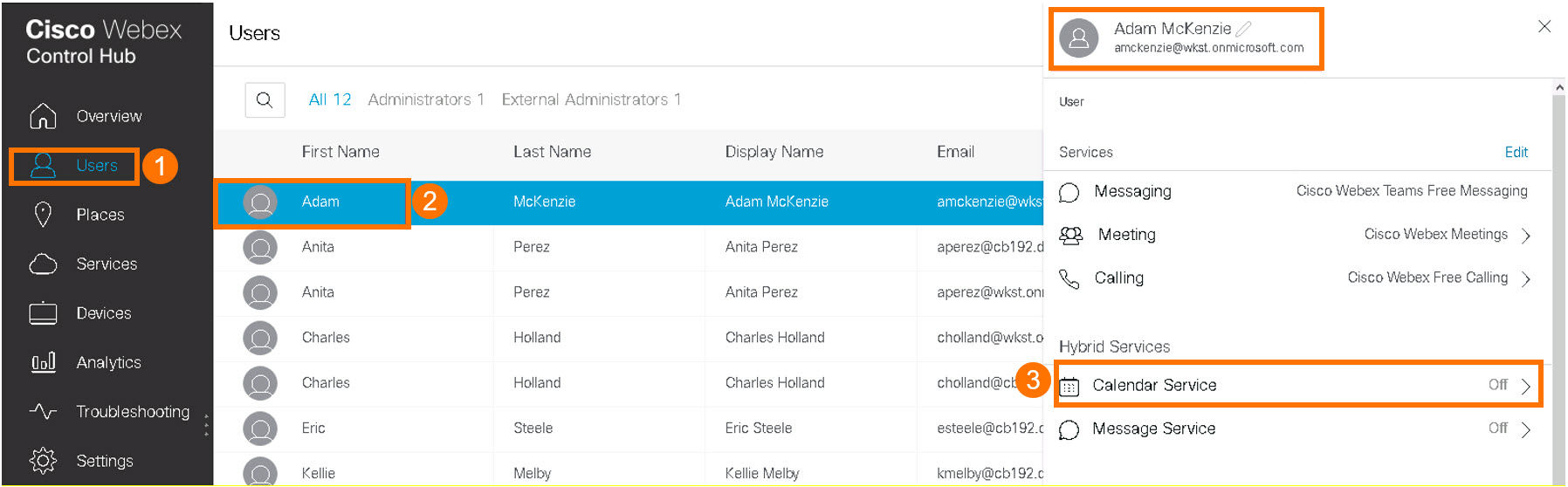This screenshot has width=1568, height=487.
Task: Expand Cisco Webex Meetings chevron
Action: 1525,236
